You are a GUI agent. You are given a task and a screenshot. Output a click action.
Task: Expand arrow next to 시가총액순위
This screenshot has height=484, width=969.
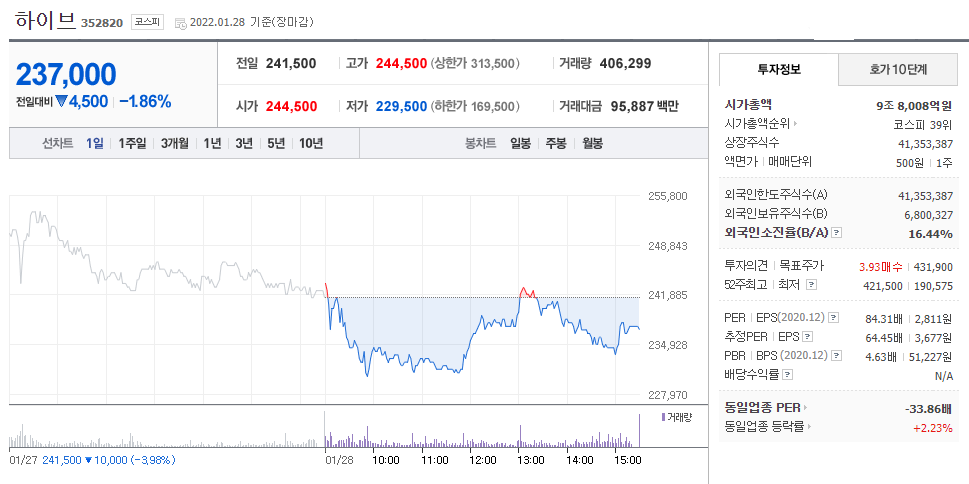(x=795, y=124)
